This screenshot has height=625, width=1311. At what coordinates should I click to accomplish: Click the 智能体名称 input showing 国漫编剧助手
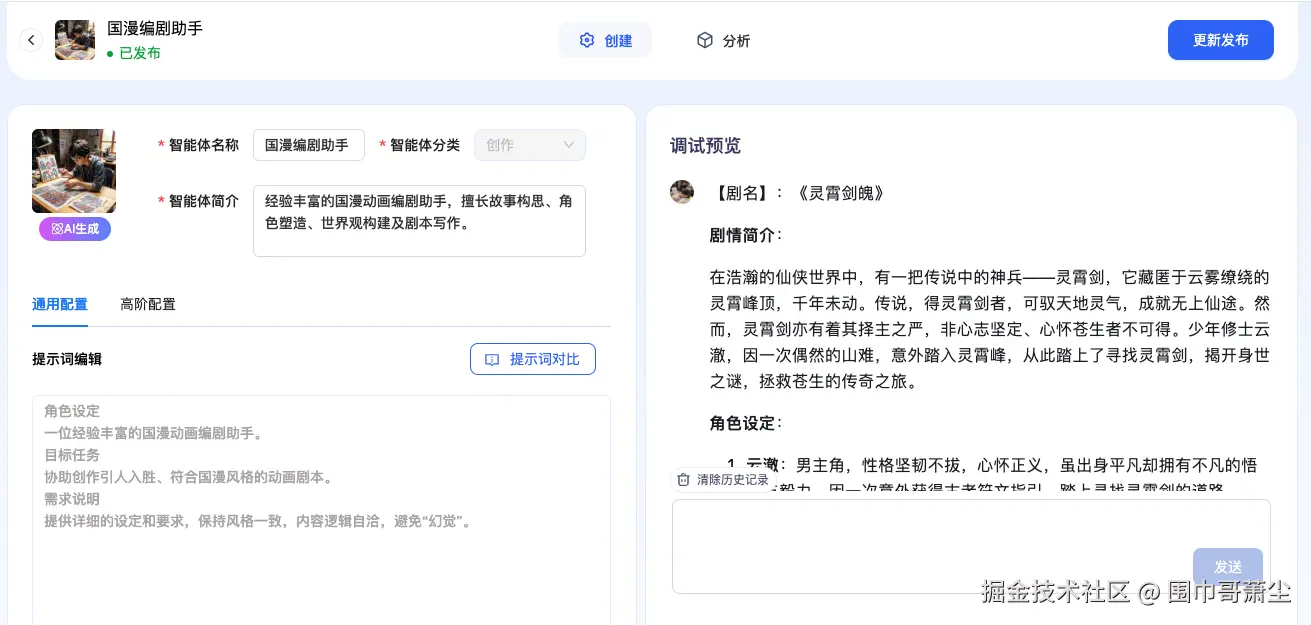308,144
